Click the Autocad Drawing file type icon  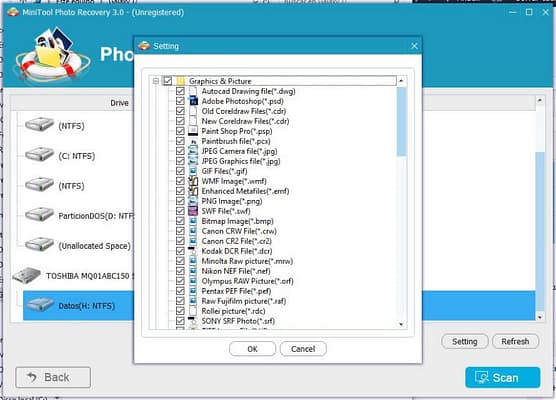tap(193, 91)
